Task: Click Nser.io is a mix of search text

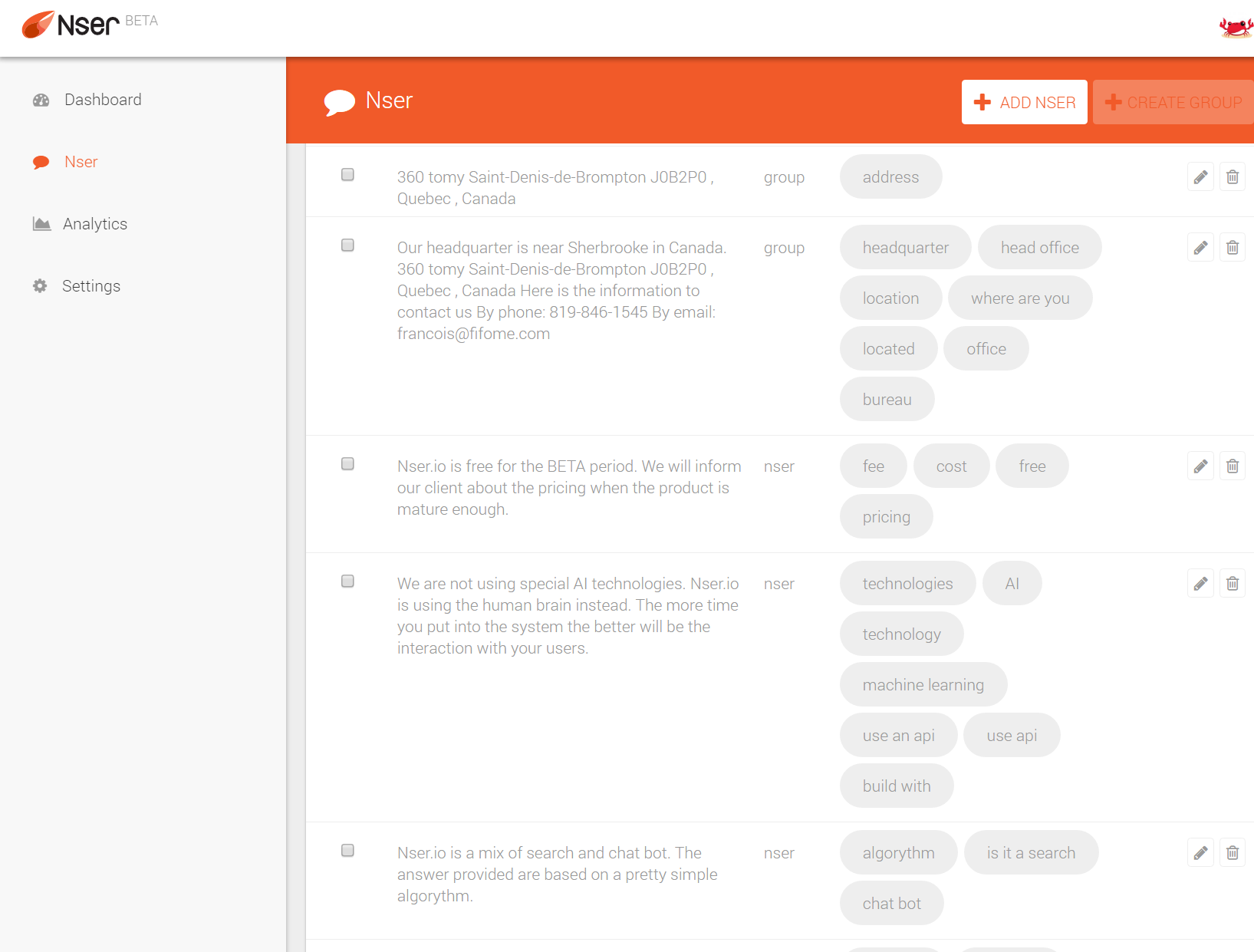Action: (558, 875)
